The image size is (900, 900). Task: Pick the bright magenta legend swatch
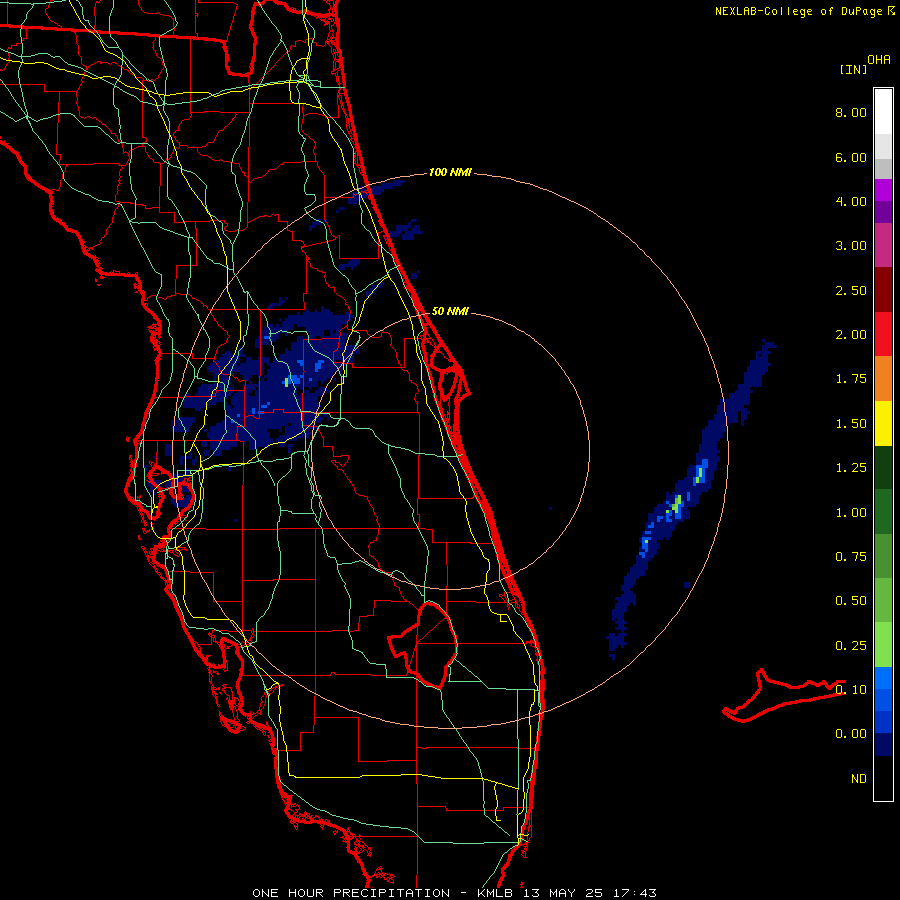tap(883, 190)
